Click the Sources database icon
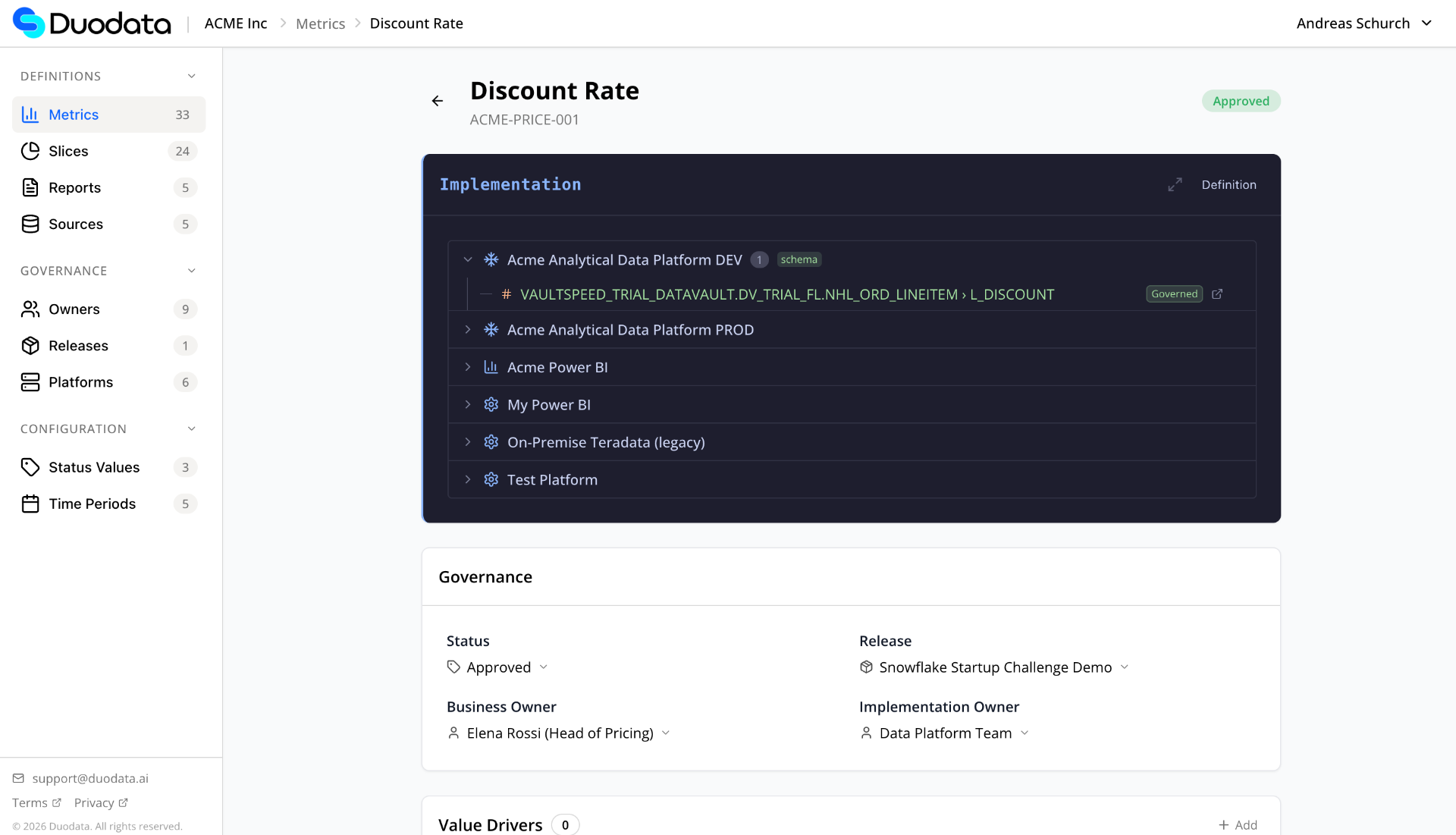The width and height of the screenshot is (1456, 835). (30, 224)
